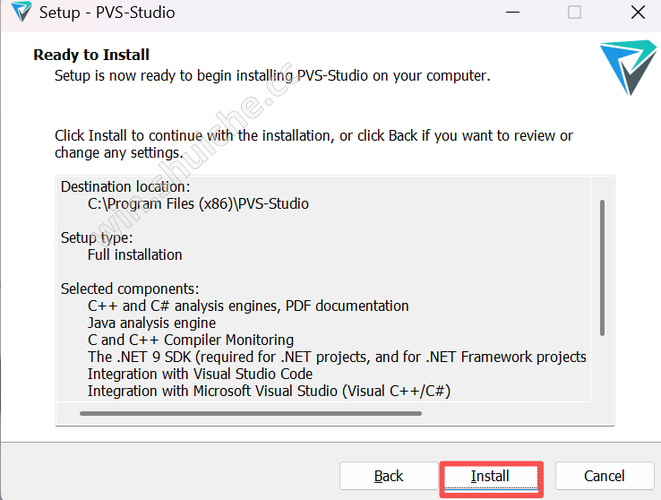Click the PVS-Studio icon in title bar
The height and width of the screenshot is (500, 661).
(x=18, y=14)
